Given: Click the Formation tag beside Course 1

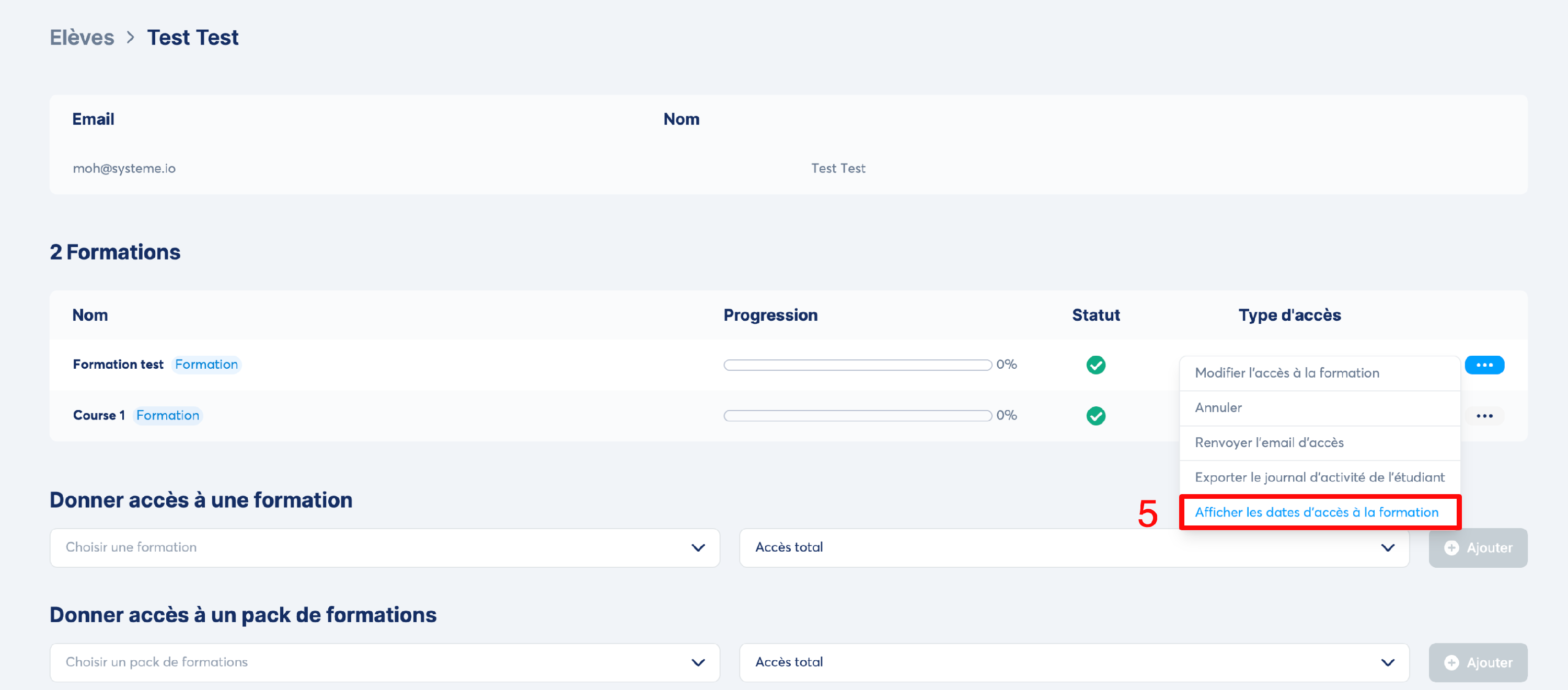Looking at the screenshot, I should pyautogui.click(x=167, y=416).
